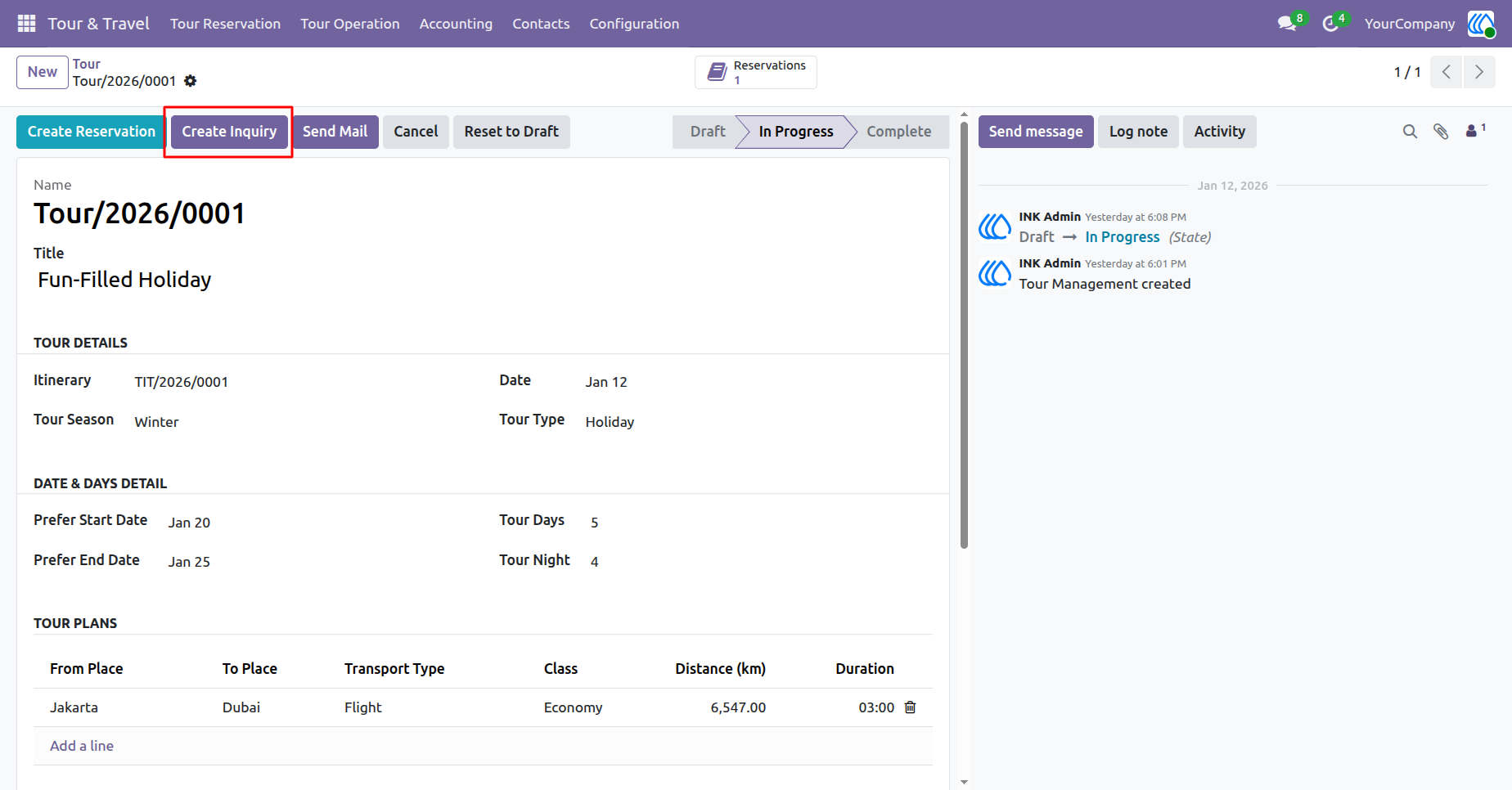Open the Accounting menu
Viewport: 1512px width, 790px height.
click(456, 24)
